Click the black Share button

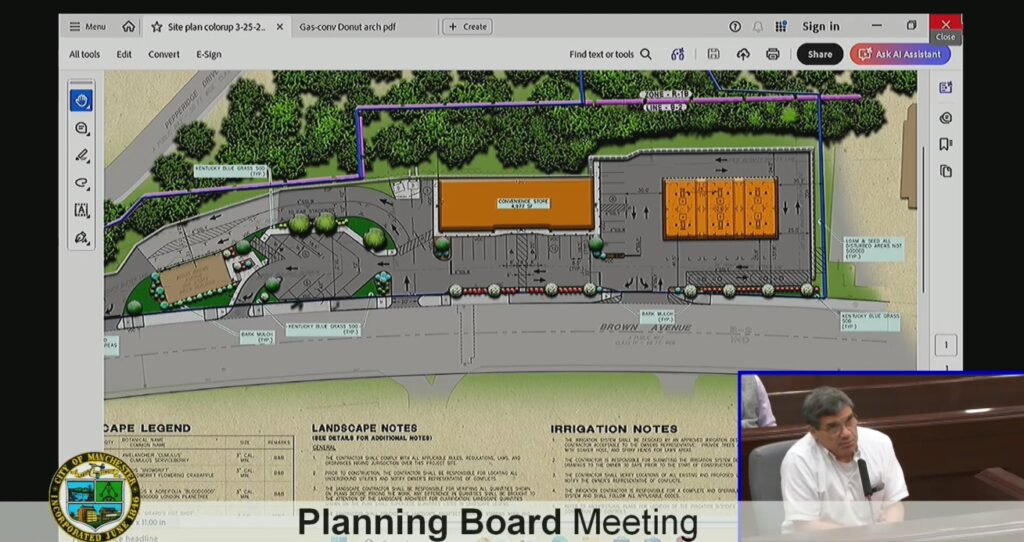[x=819, y=54]
